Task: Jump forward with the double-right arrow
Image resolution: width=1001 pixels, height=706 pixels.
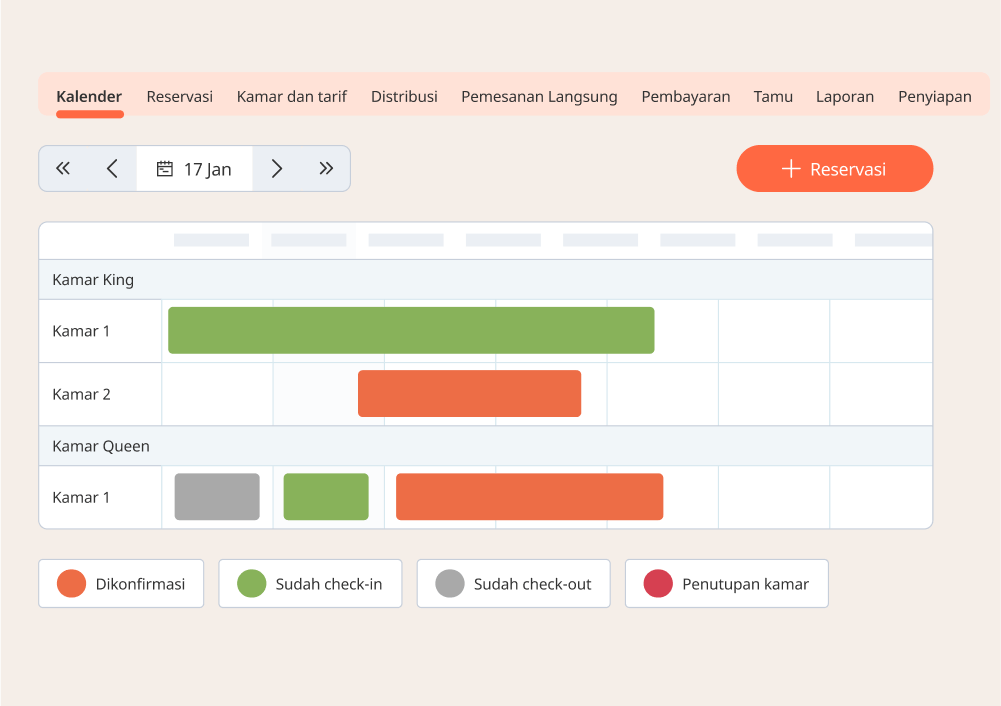Action: [326, 169]
